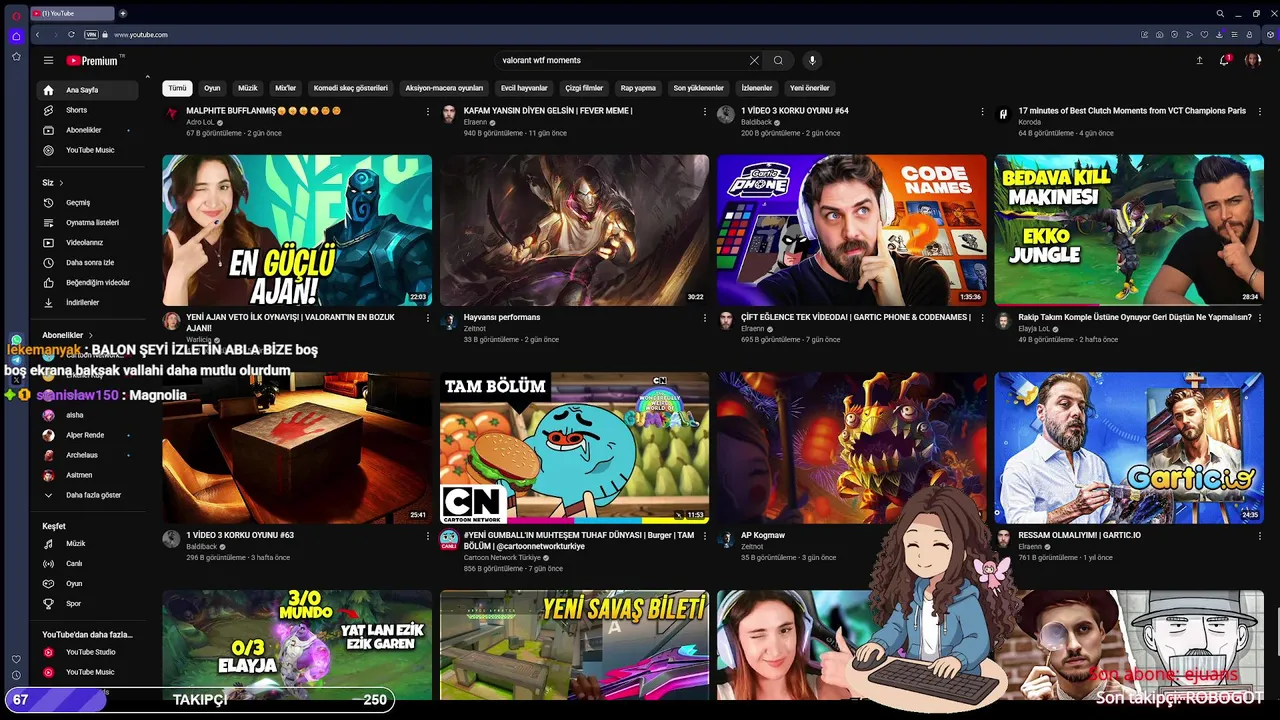Screen dimensions: 1280x720
Task: Open the account avatar menu
Action: click(x=1252, y=60)
